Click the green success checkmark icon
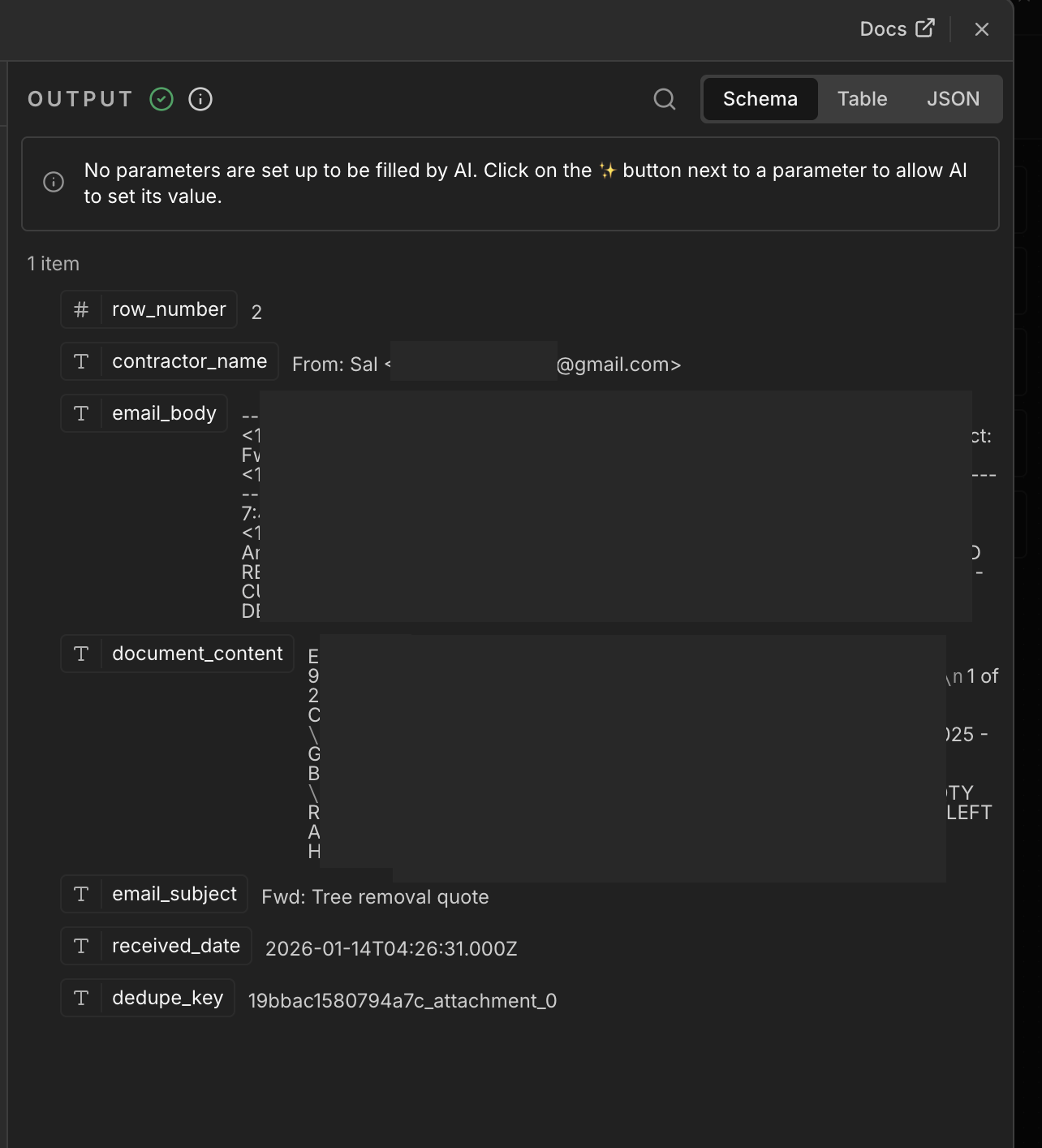Screen dimensions: 1042x1148 161,99
